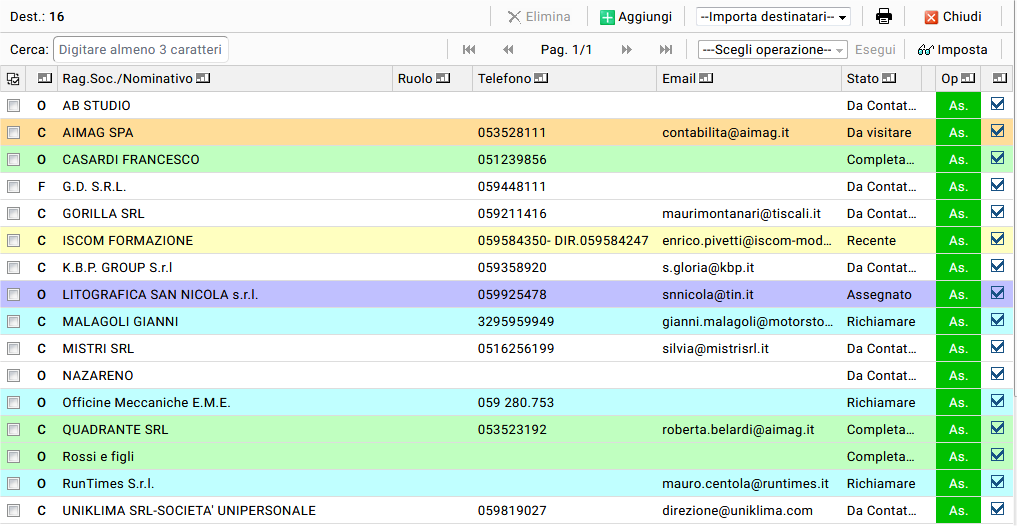Sort by Op column icon

click(968, 78)
